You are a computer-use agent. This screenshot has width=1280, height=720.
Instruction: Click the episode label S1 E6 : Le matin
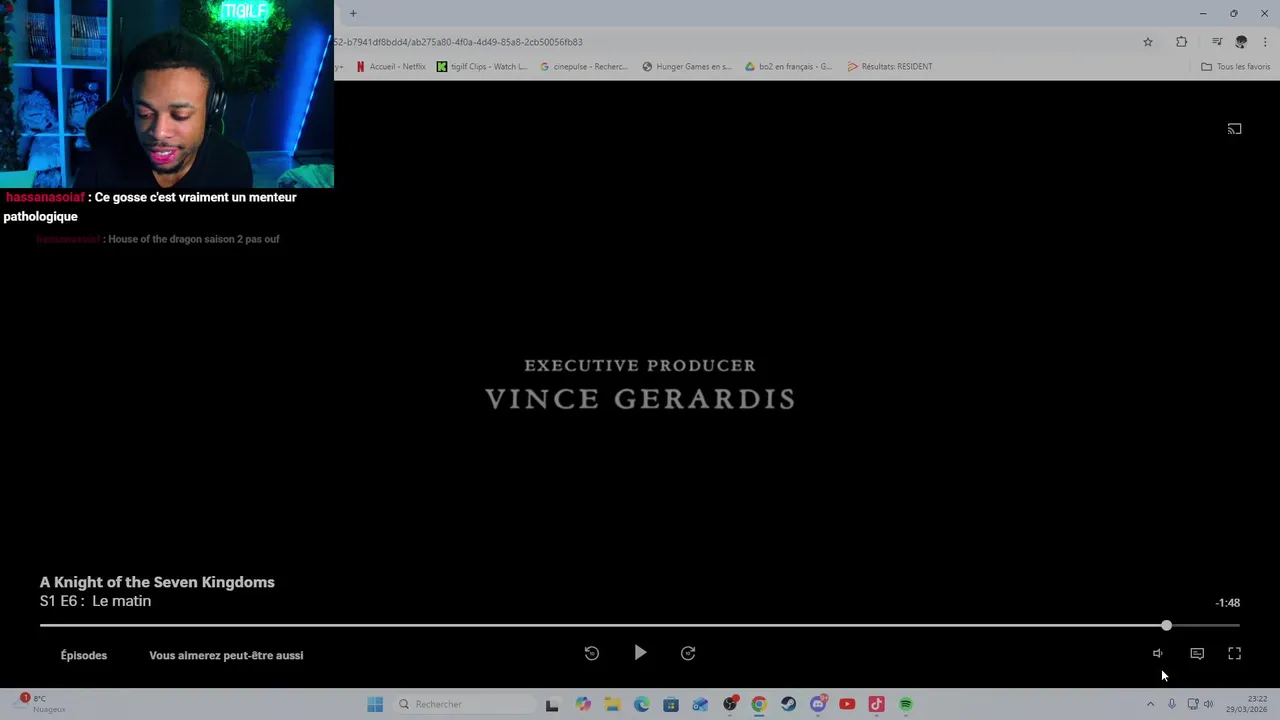coord(96,601)
